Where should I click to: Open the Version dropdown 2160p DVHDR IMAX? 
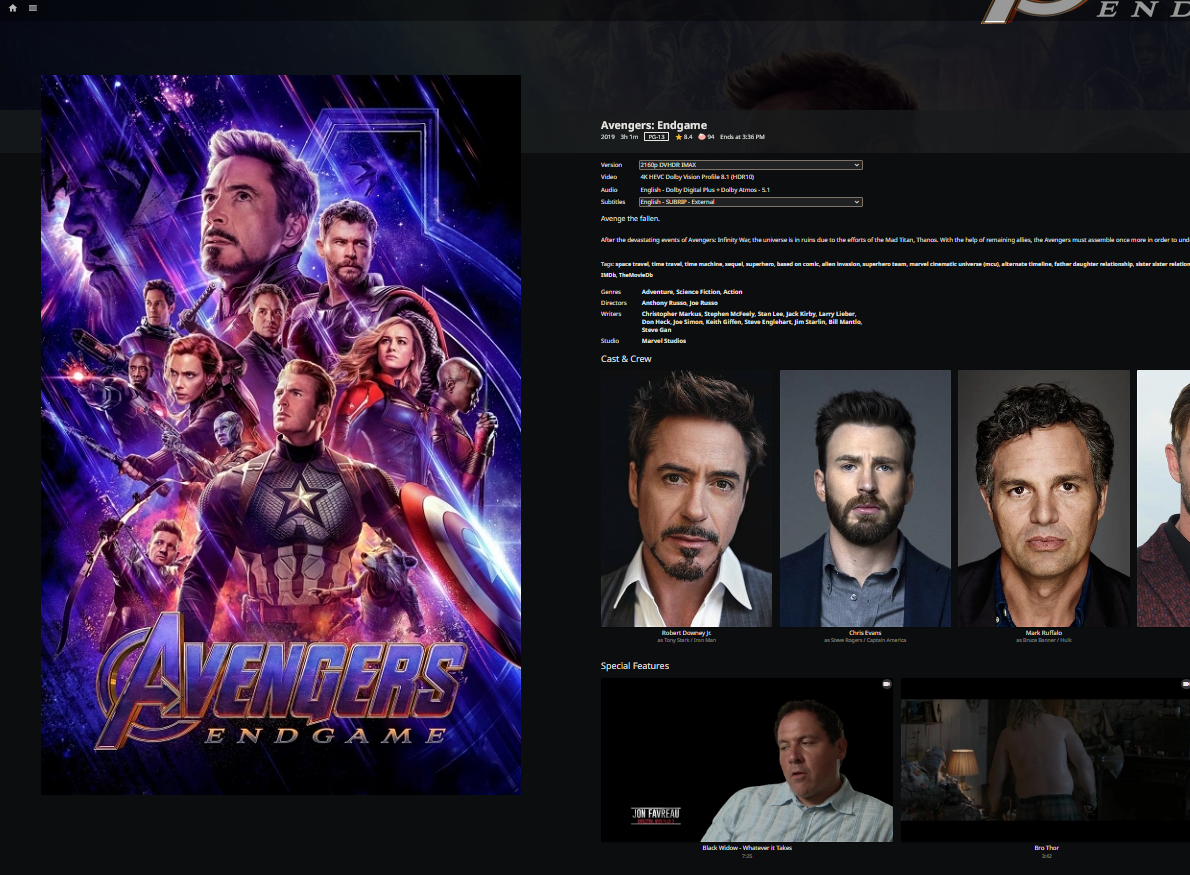pos(750,165)
